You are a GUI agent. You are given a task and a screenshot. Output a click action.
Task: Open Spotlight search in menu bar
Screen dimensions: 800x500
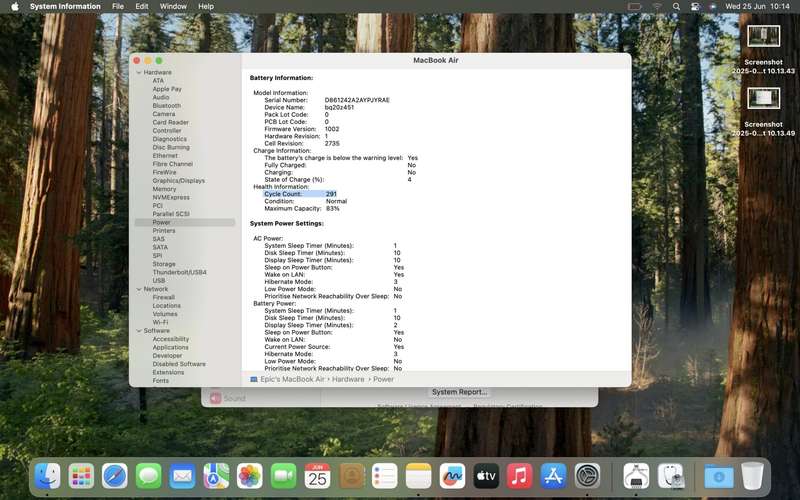(x=676, y=6)
